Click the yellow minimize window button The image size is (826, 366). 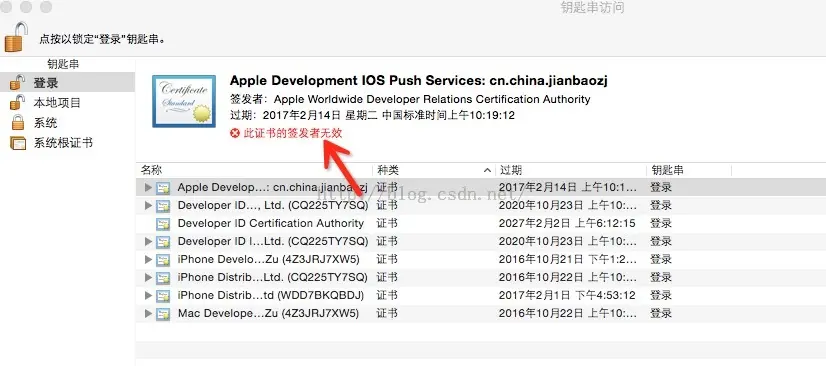[26, 7]
